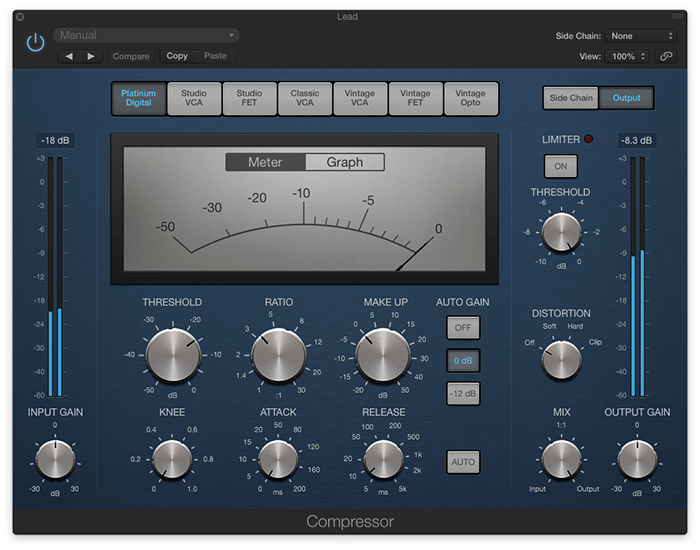700x550 pixels.
Task: Turn on the Limiter ON button
Action: pos(560,166)
